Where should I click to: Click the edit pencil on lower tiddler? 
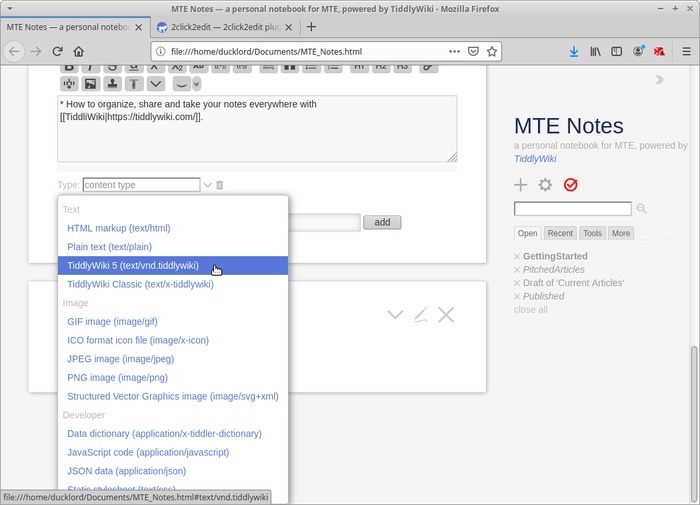[421, 315]
